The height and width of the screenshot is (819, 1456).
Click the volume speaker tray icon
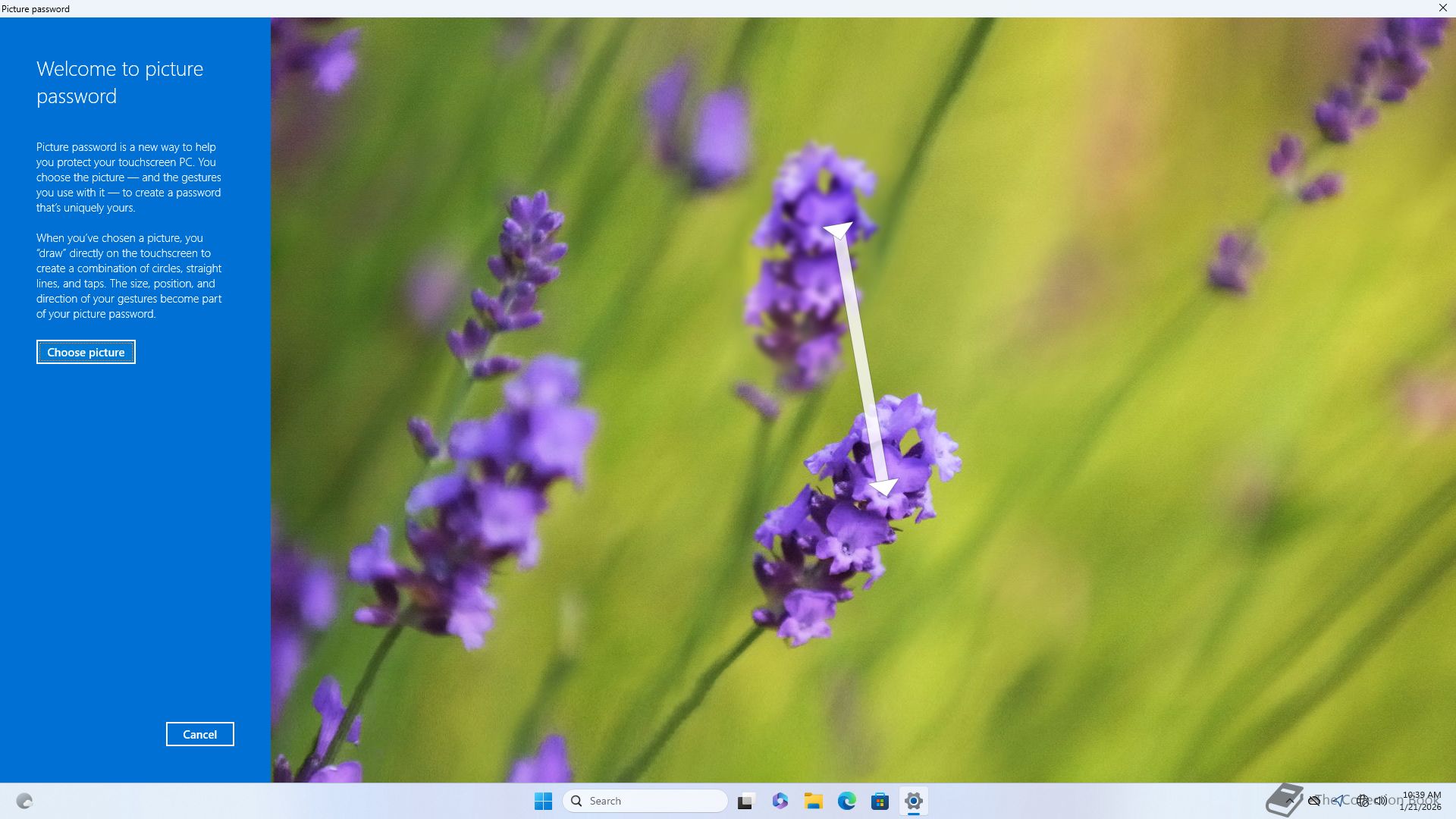tap(1381, 800)
